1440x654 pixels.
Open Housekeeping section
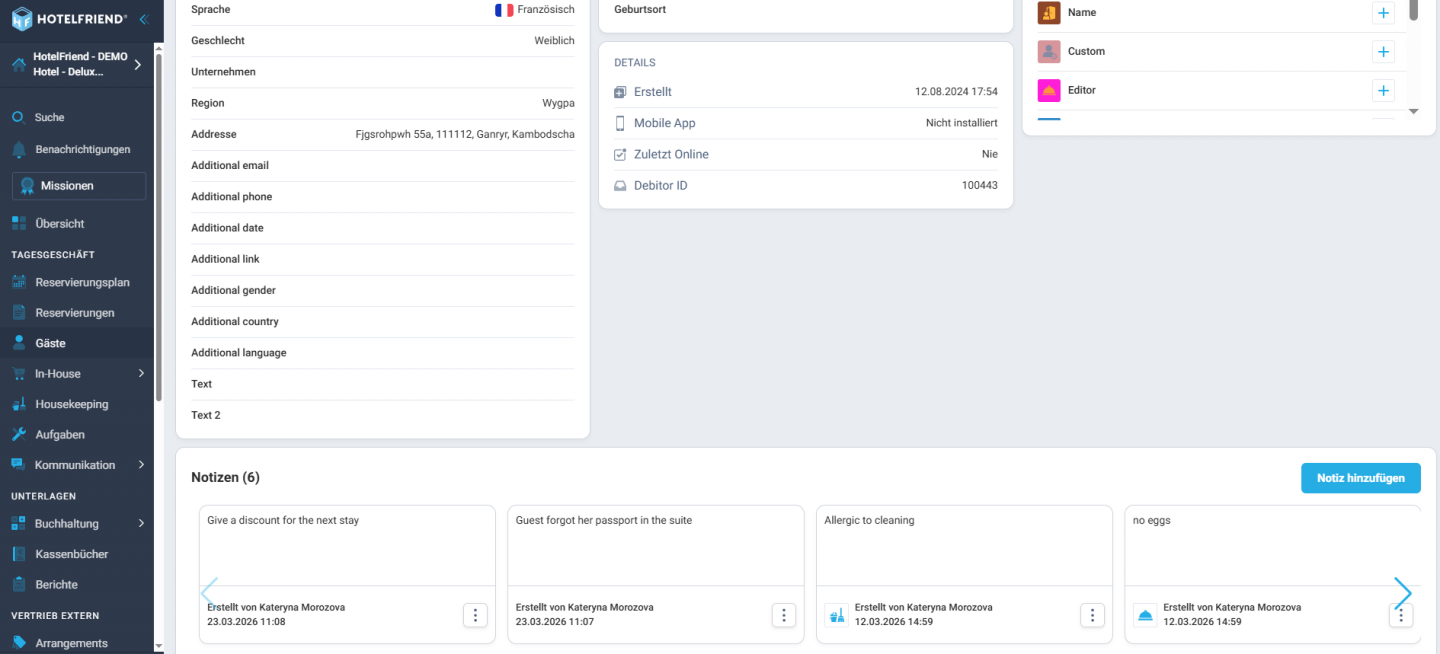(71, 404)
